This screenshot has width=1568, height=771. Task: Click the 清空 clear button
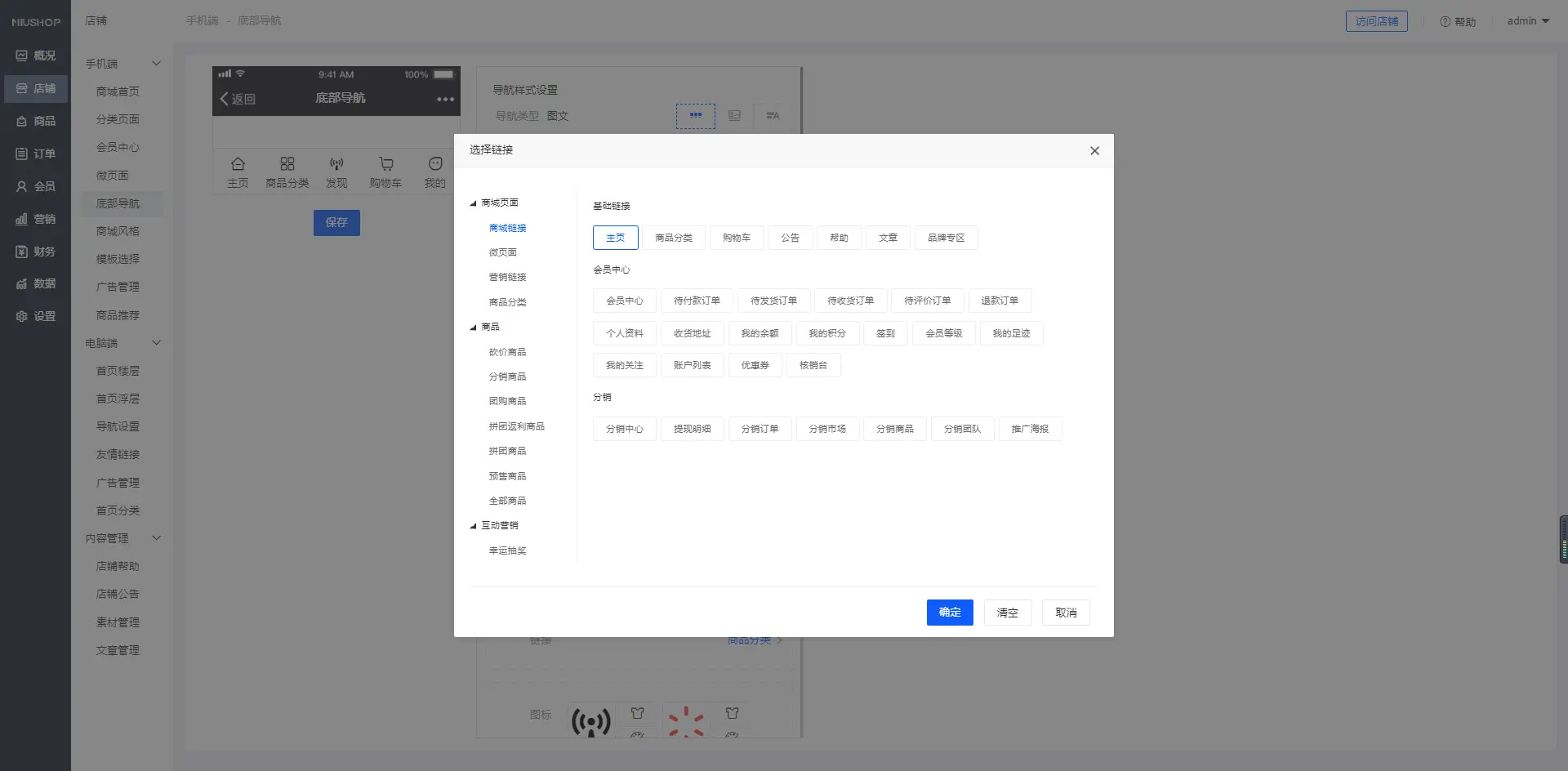coord(1007,613)
